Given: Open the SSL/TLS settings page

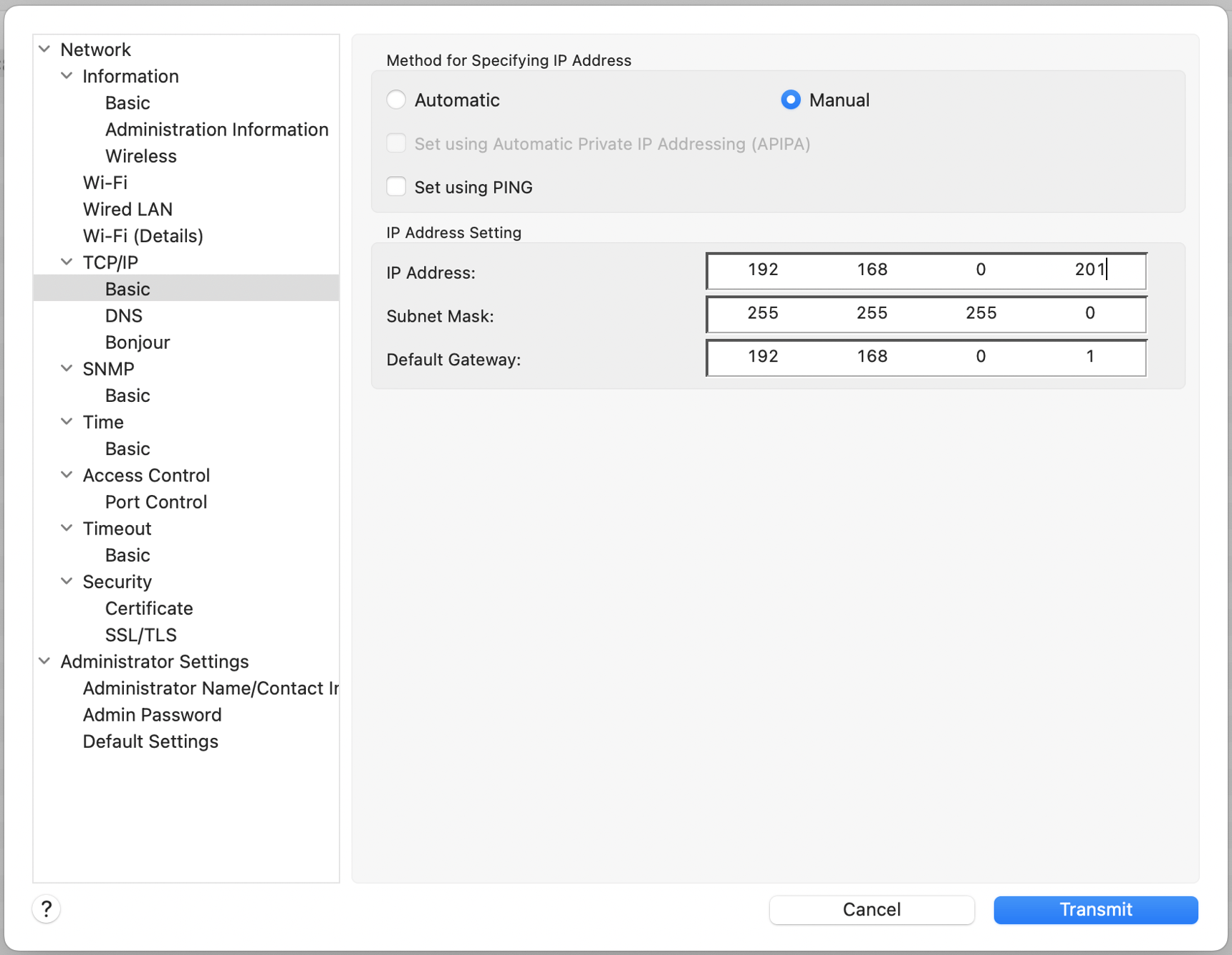Looking at the screenshot, I should pos(141,635).
